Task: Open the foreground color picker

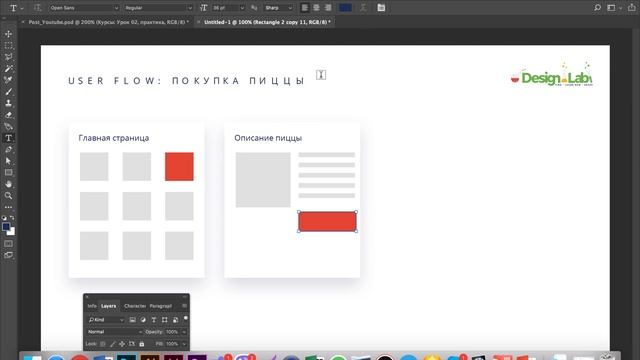Action: click(x=5, y=227)
